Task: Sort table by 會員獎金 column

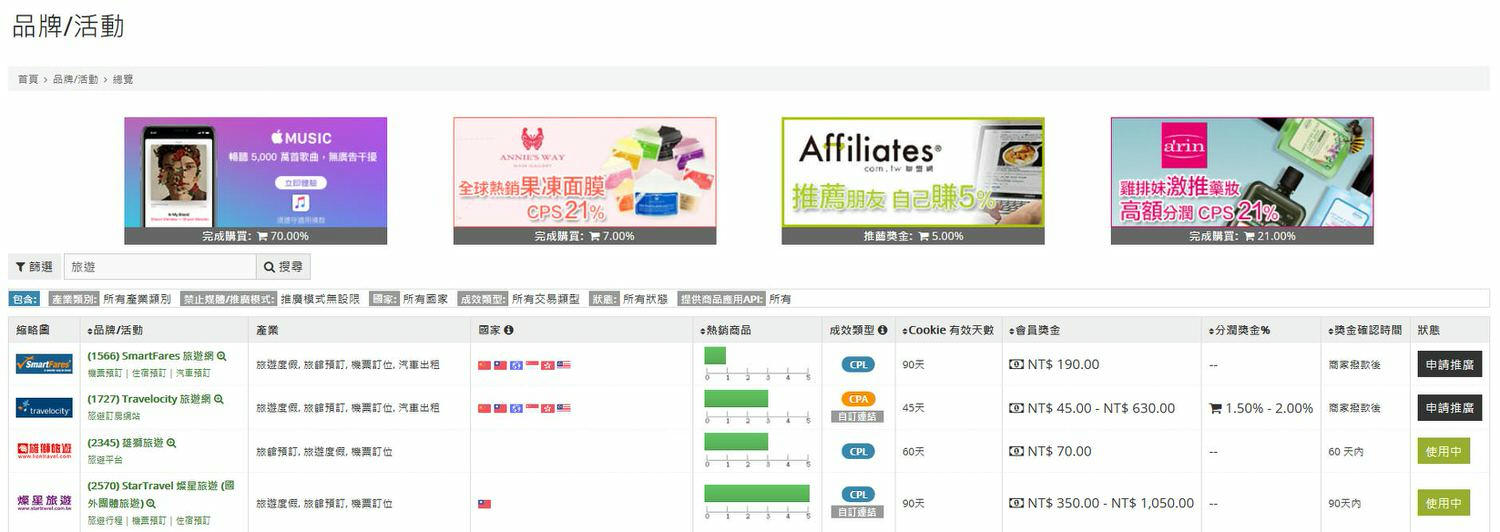Action: (1033, 330)
